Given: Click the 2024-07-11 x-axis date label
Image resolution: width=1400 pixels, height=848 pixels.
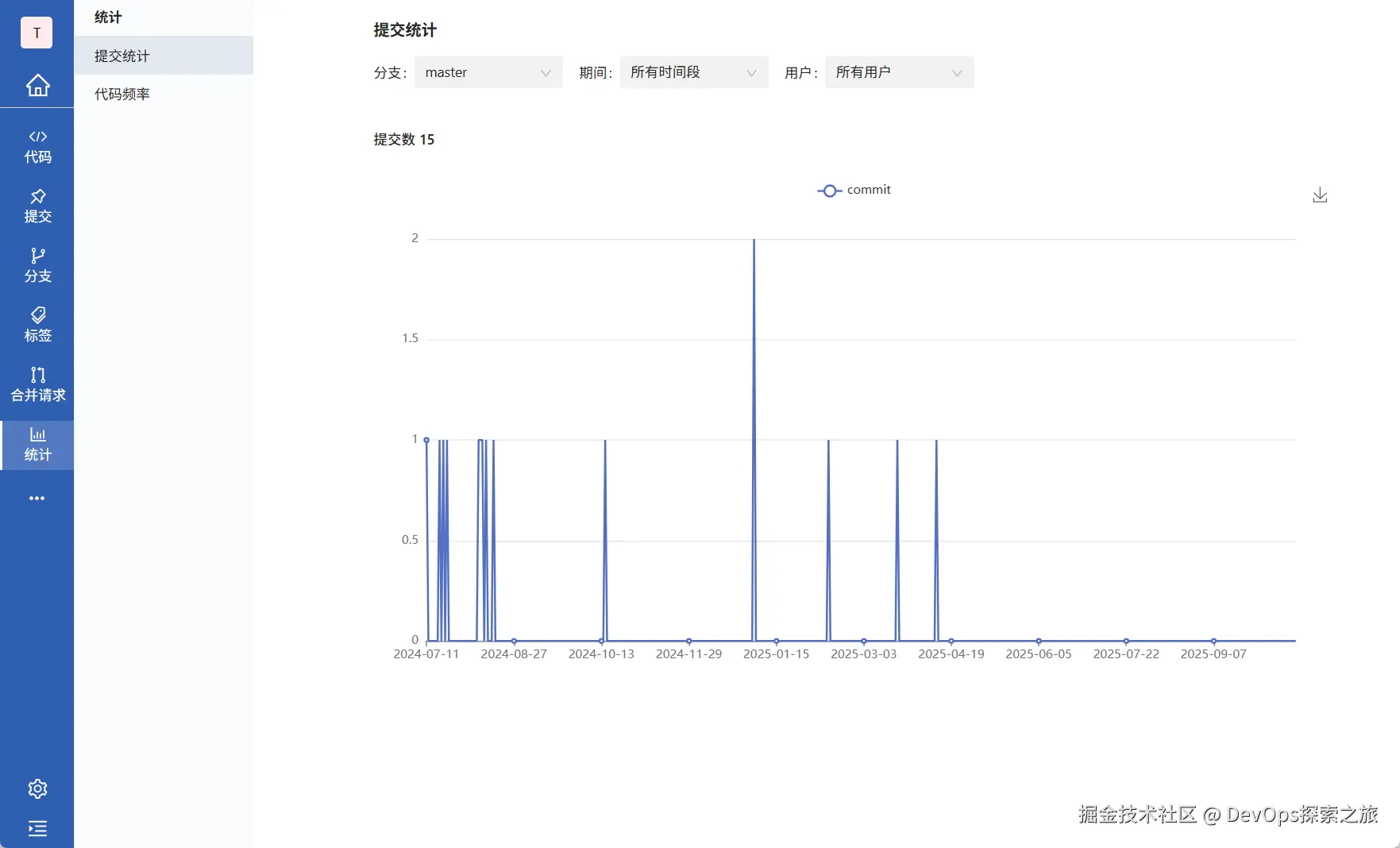Looking at the screenshot, I should pyautogui.click(x=426, y=654).
